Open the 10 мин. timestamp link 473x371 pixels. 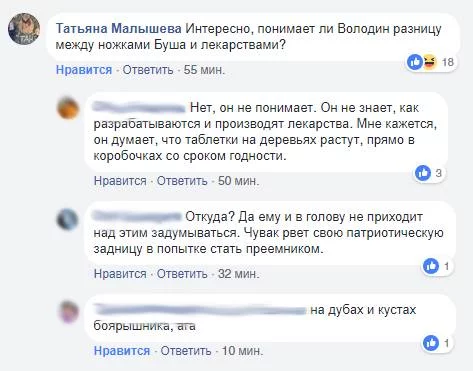click(242, 351)
